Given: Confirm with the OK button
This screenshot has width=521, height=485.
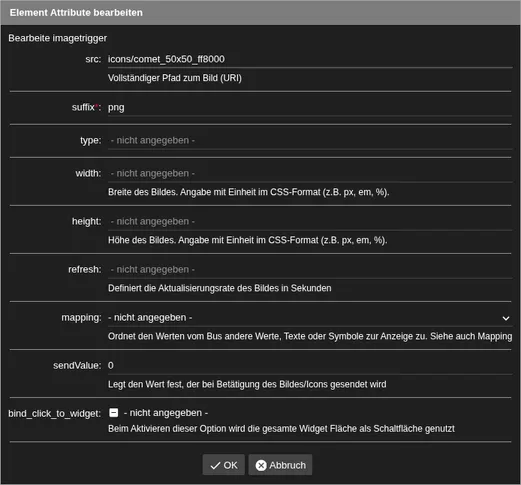Looking at the screenshot, I should (x=224, y=465).
